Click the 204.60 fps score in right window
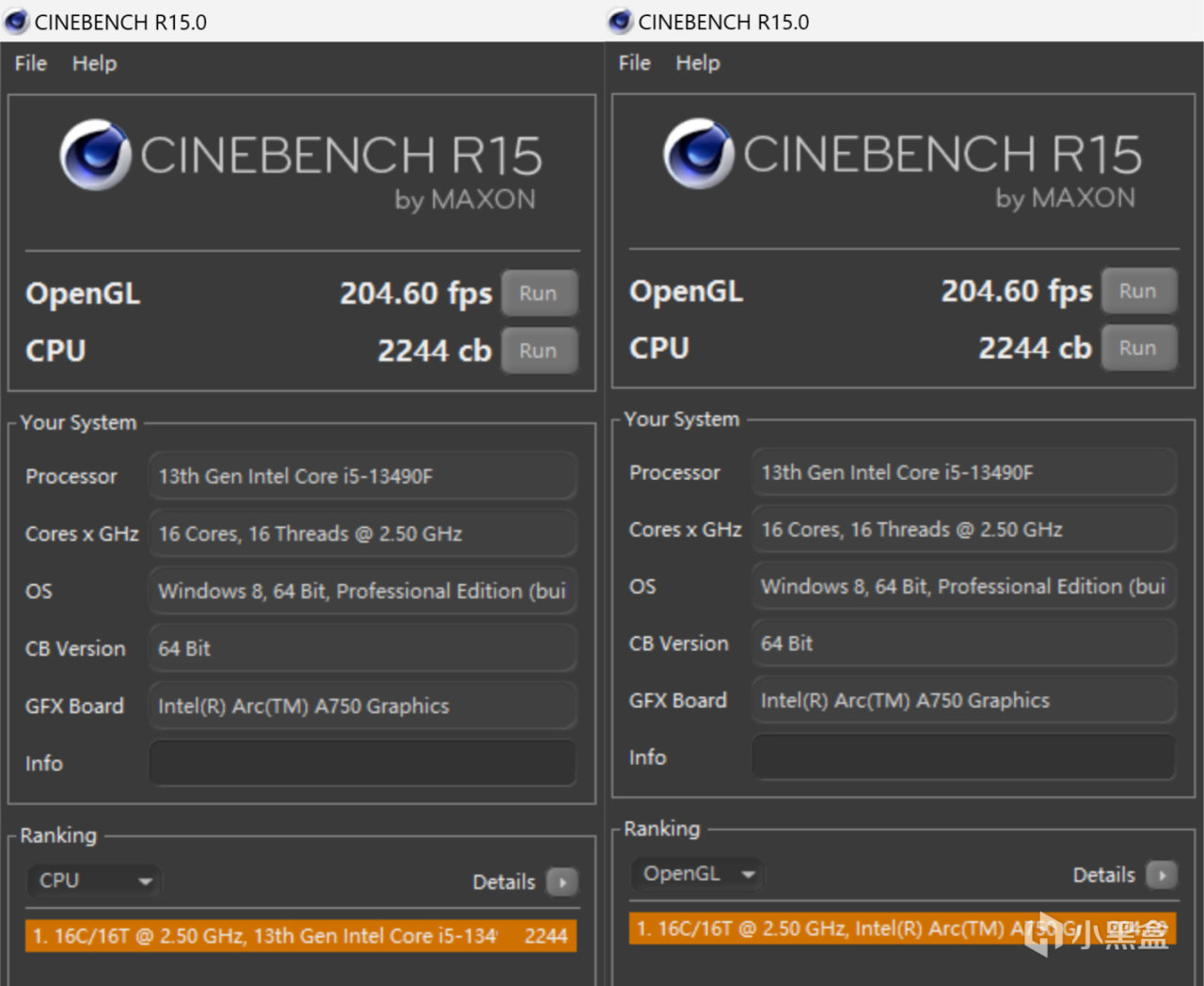The height and width of the screenshot is (986, 1204). 1017,292
